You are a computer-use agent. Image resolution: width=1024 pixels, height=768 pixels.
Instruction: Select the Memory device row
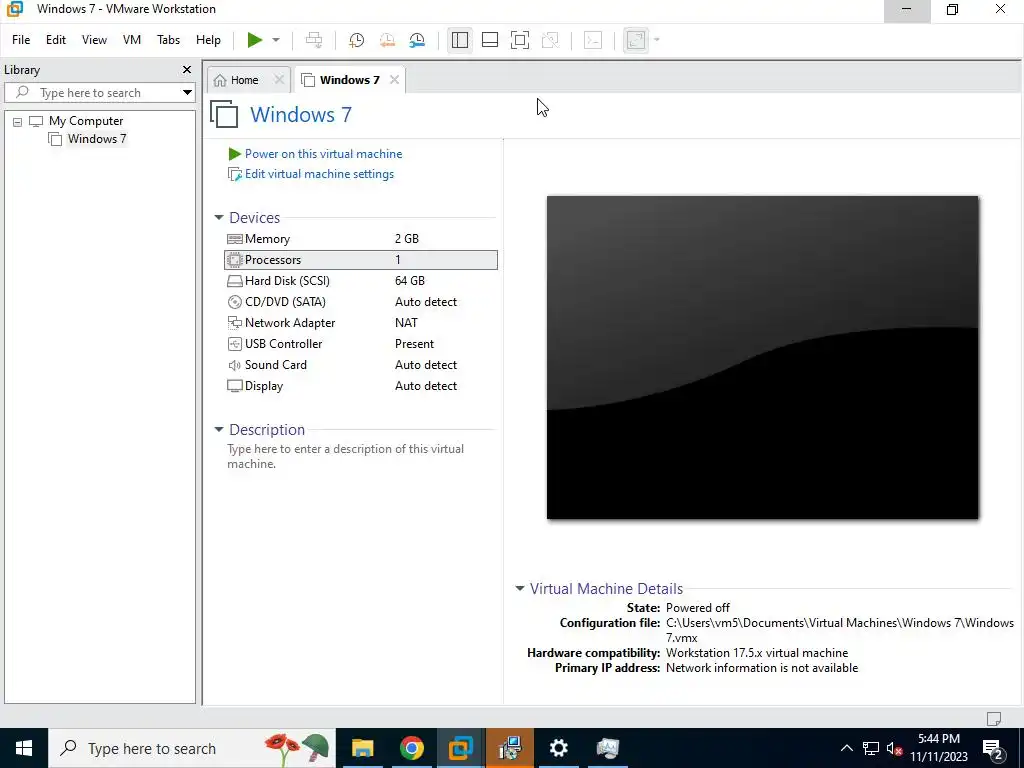coord(360,239)
